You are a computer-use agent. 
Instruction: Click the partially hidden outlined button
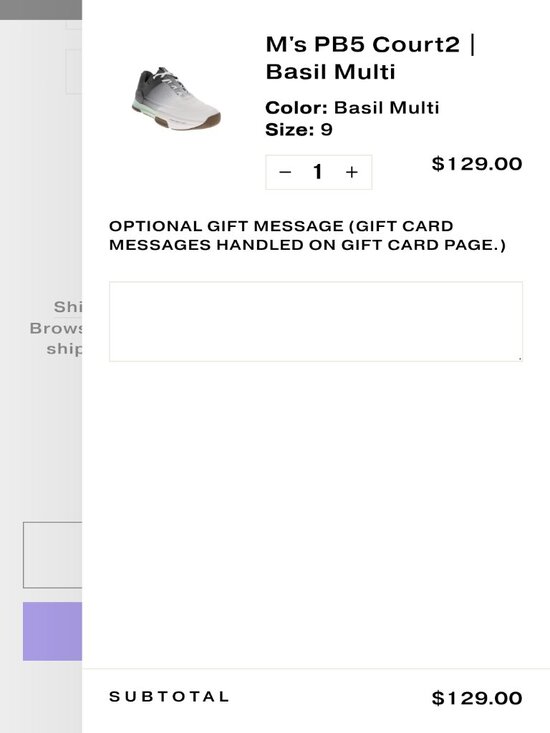52,555
